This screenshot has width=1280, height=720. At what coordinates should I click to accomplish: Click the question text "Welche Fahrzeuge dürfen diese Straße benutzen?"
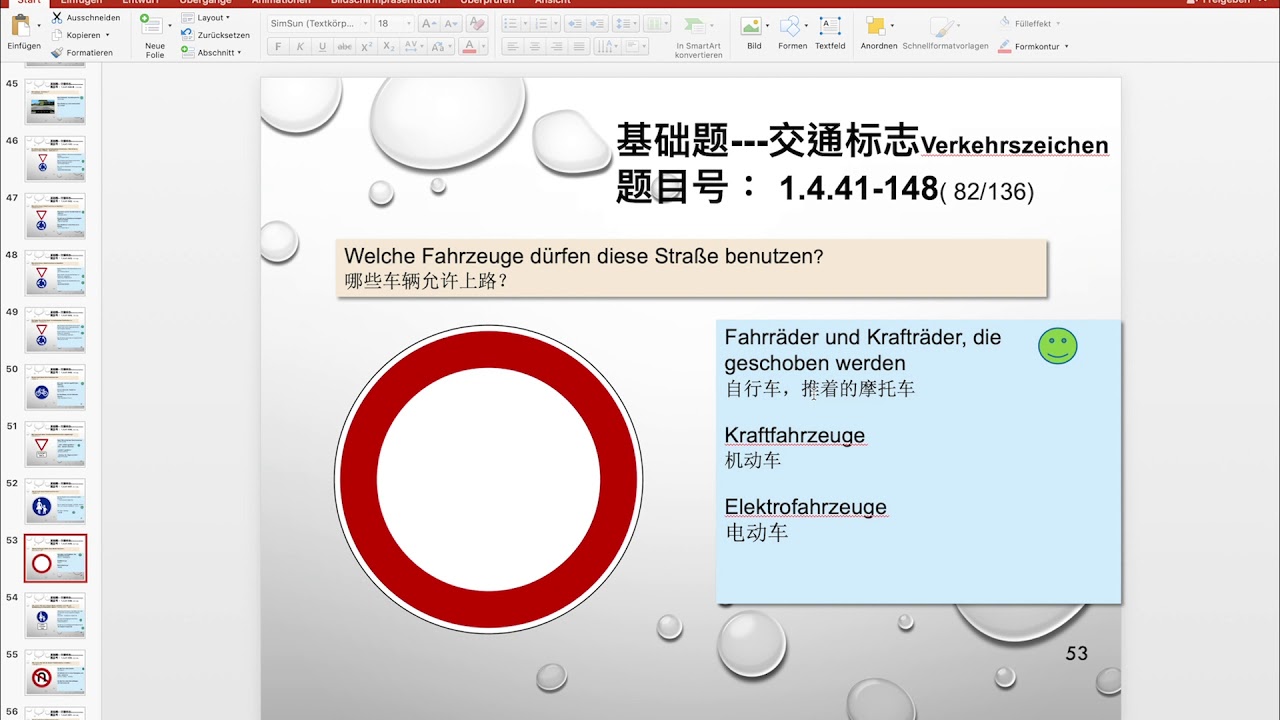coord(584,256)
